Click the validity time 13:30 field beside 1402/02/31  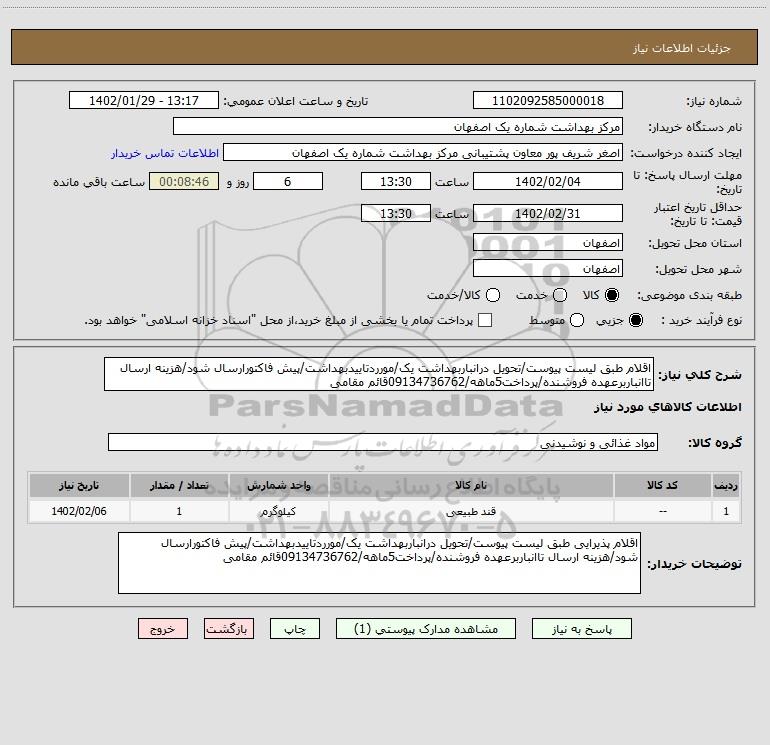coord(396,213)
